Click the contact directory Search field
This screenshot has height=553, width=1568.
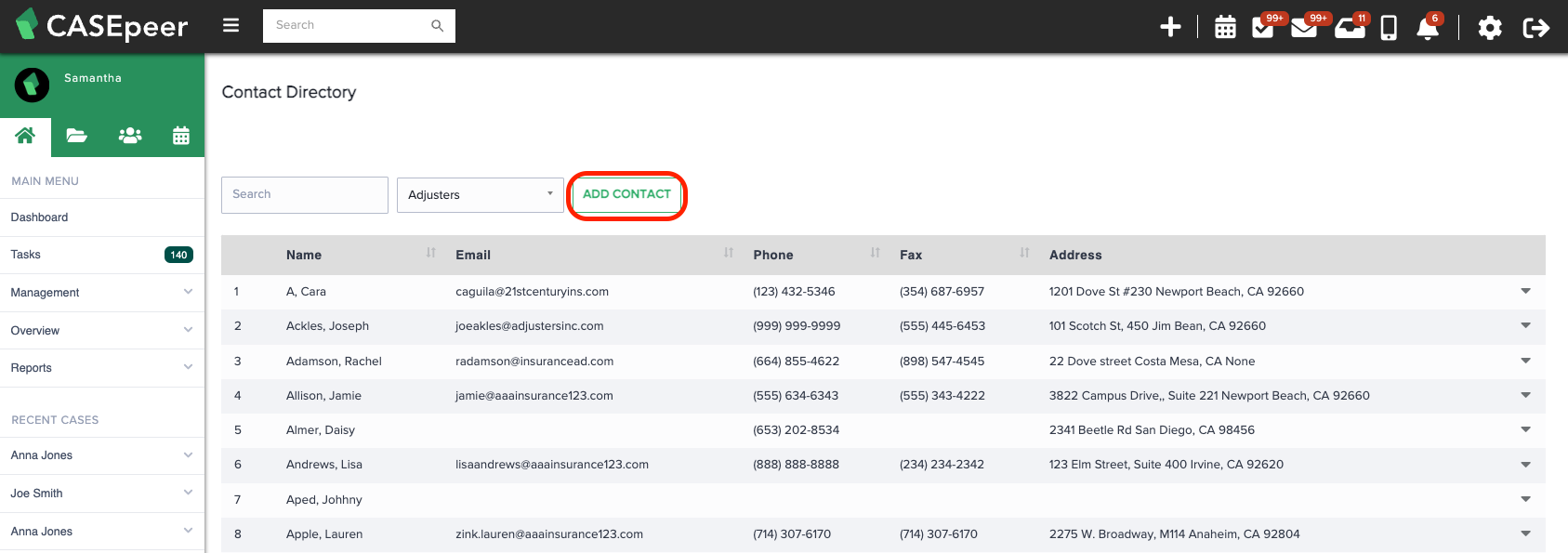pos(305,195)
